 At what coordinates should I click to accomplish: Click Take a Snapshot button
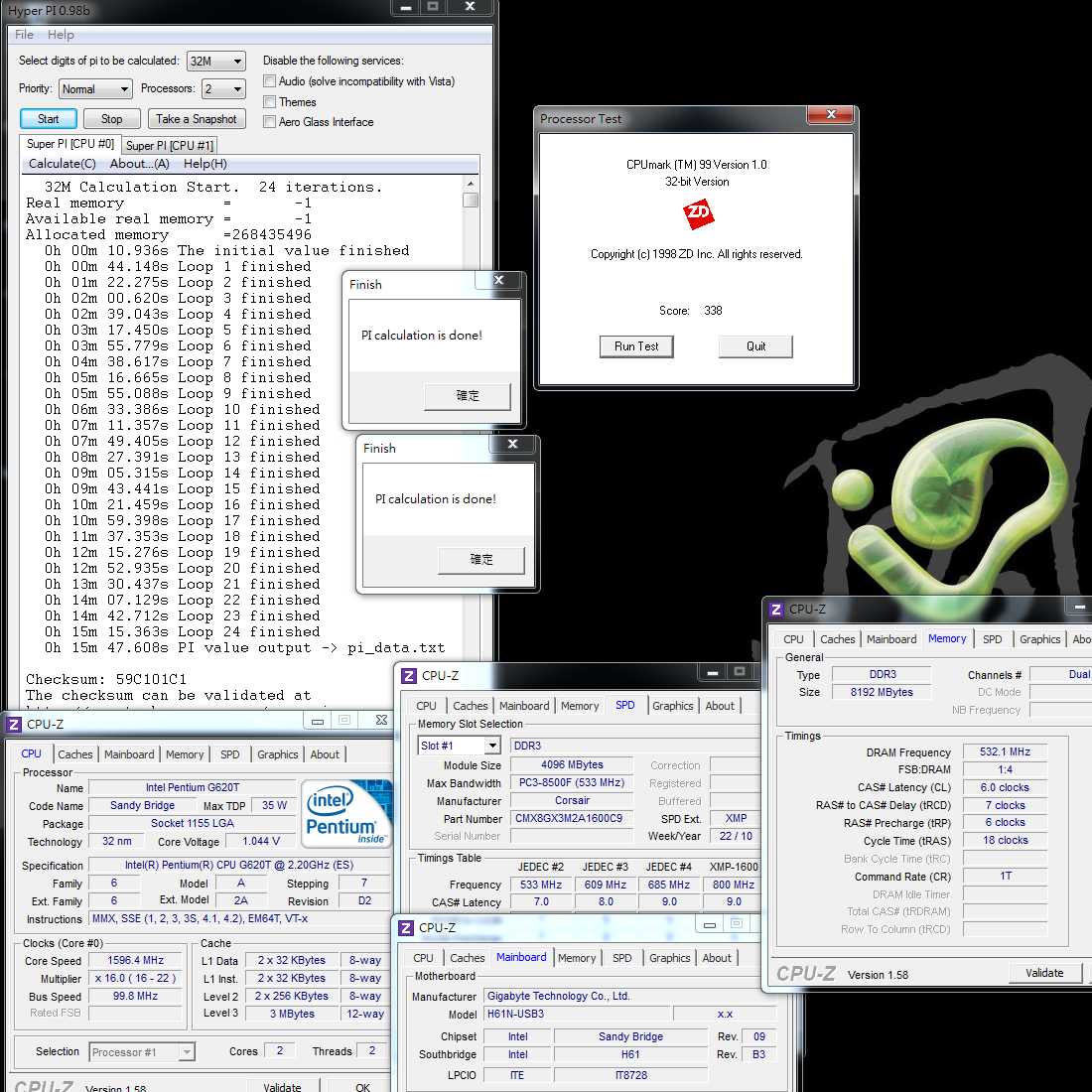[197, 119]
